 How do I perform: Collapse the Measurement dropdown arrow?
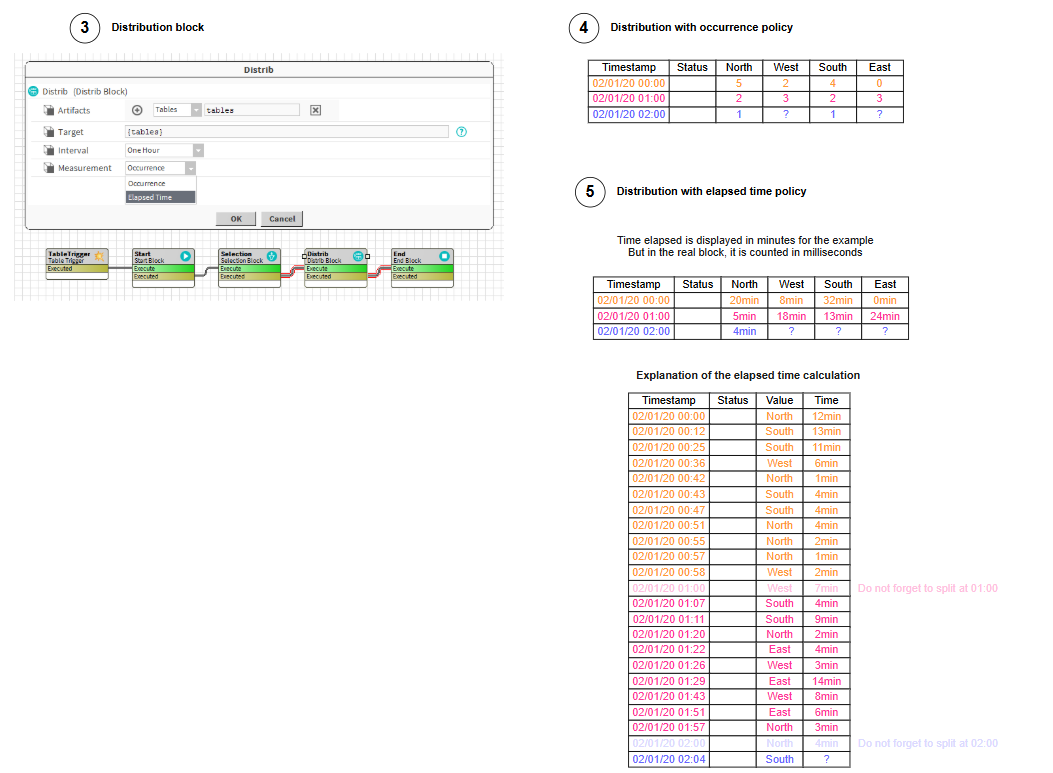point(189,168)
